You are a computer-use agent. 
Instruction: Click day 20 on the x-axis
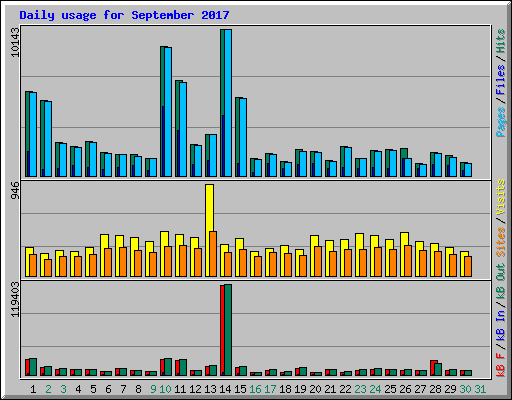(x=315, y=389)
